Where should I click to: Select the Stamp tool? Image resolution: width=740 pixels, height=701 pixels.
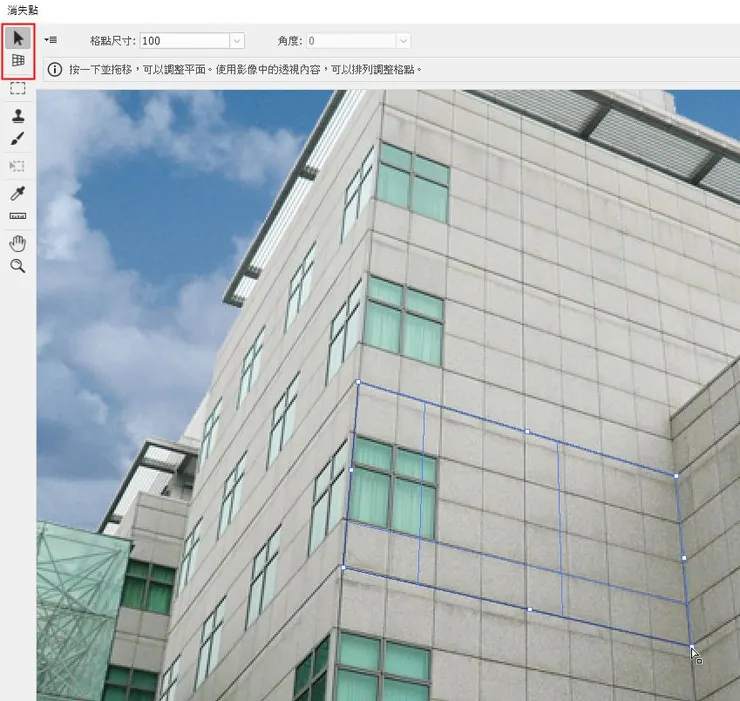point(18,116)
